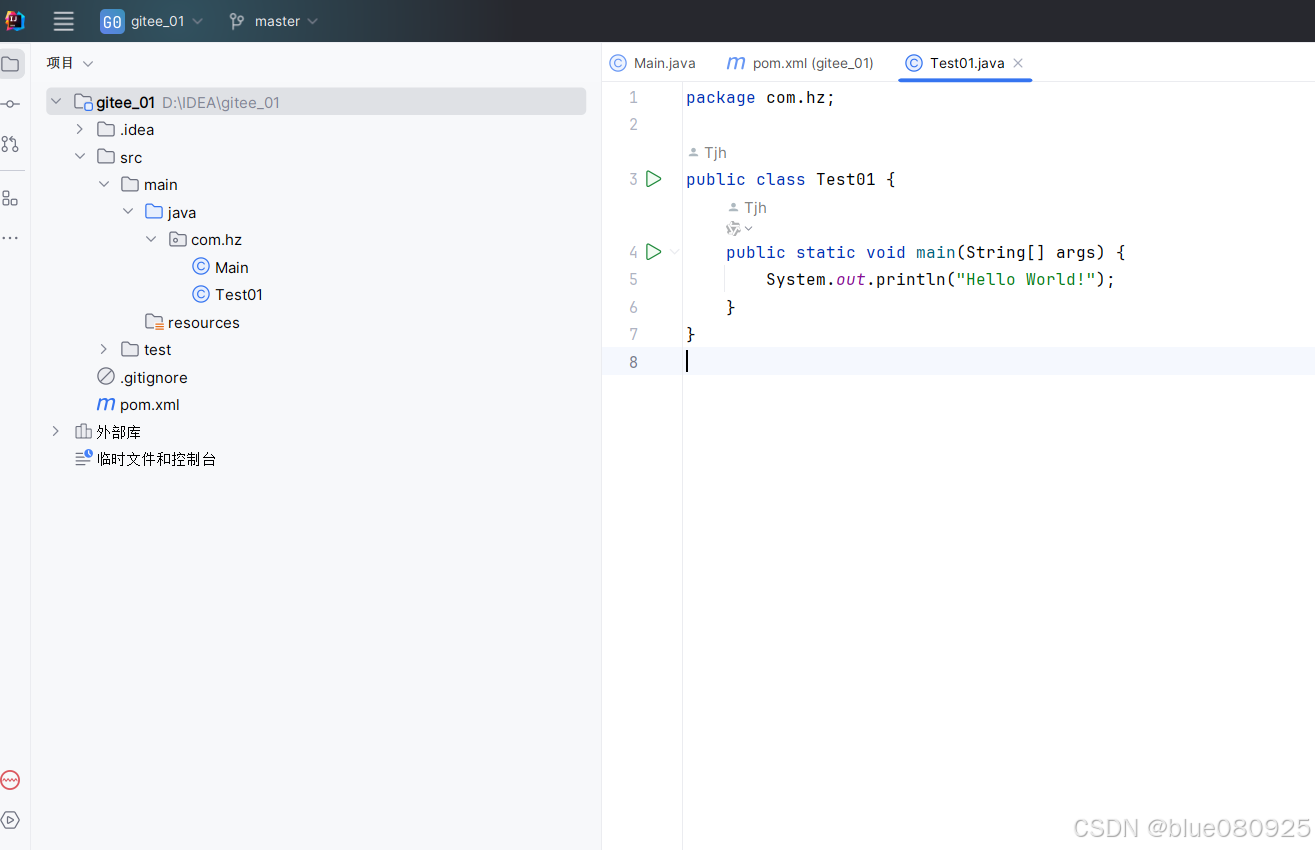The height and width of the screenshot is (850, 1315).
Task: Select Main class in project tree
Action: coord(232,267)
